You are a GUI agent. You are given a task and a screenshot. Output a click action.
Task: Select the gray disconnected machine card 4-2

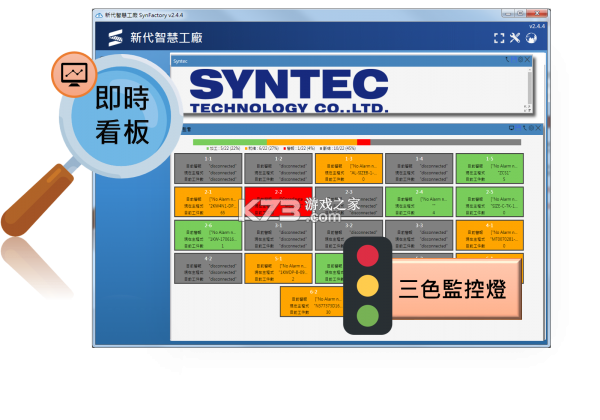(x=208, y=269)
